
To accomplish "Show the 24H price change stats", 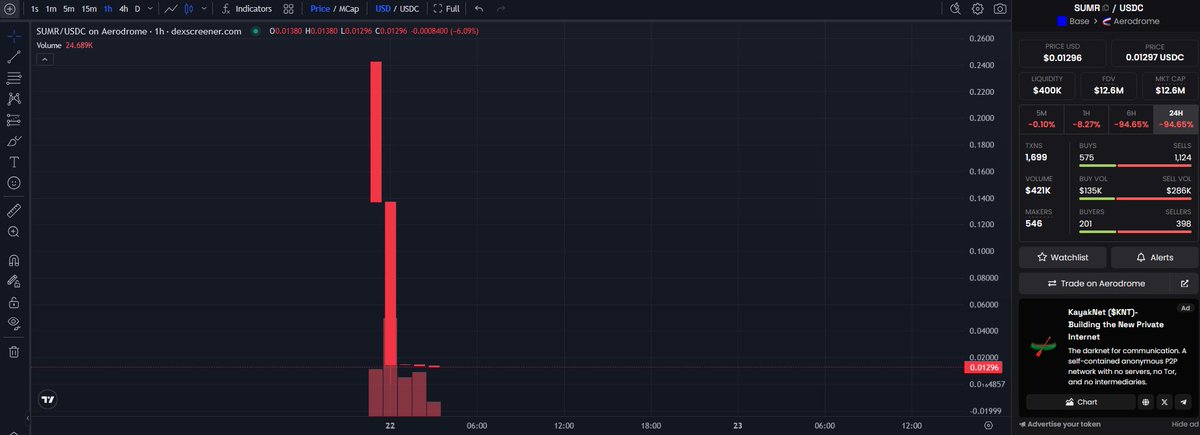I will click(1174, 119).
